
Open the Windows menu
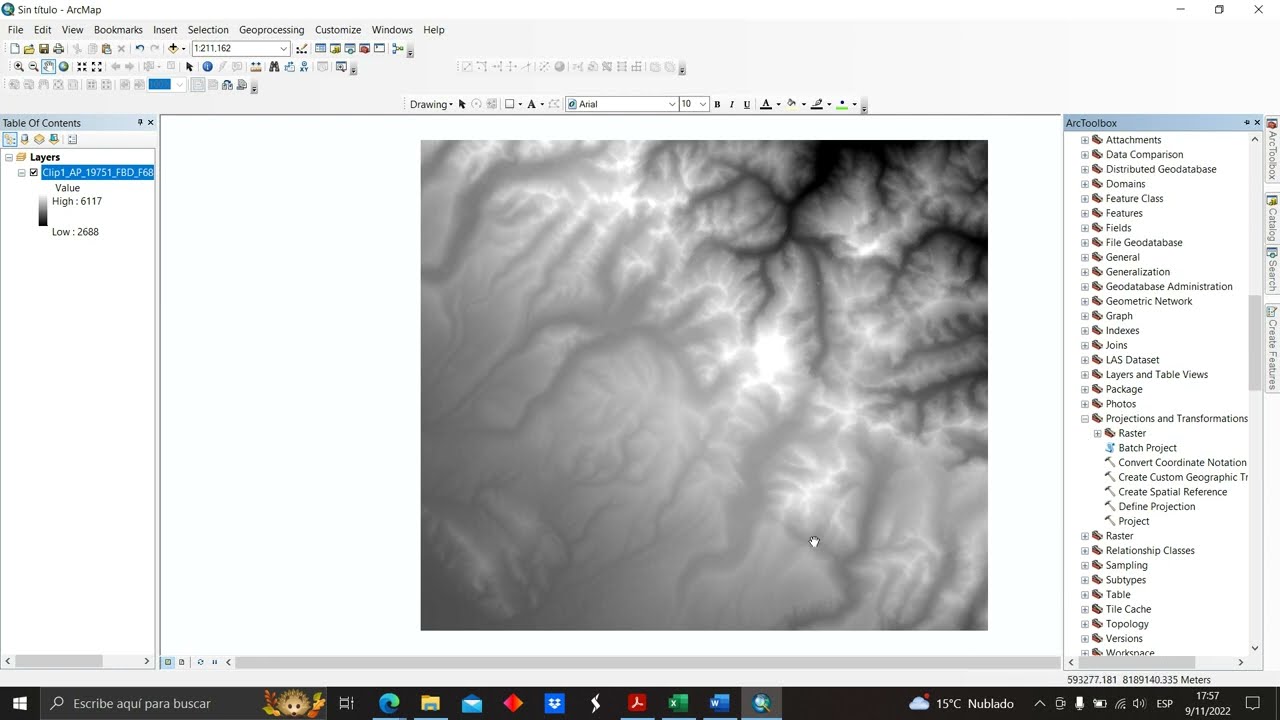[x=392, y=30]
